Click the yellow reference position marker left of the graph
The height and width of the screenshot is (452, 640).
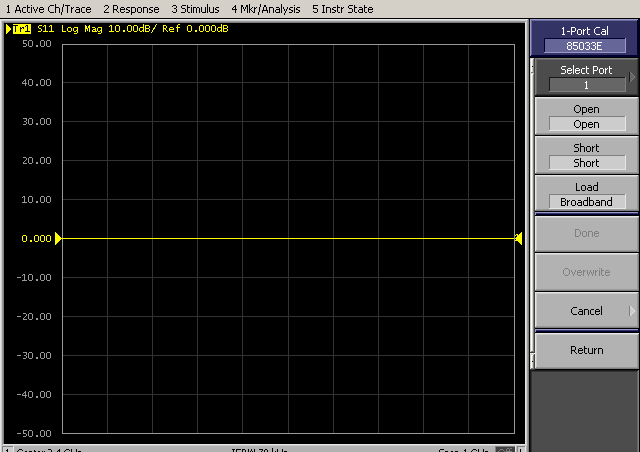58,238
